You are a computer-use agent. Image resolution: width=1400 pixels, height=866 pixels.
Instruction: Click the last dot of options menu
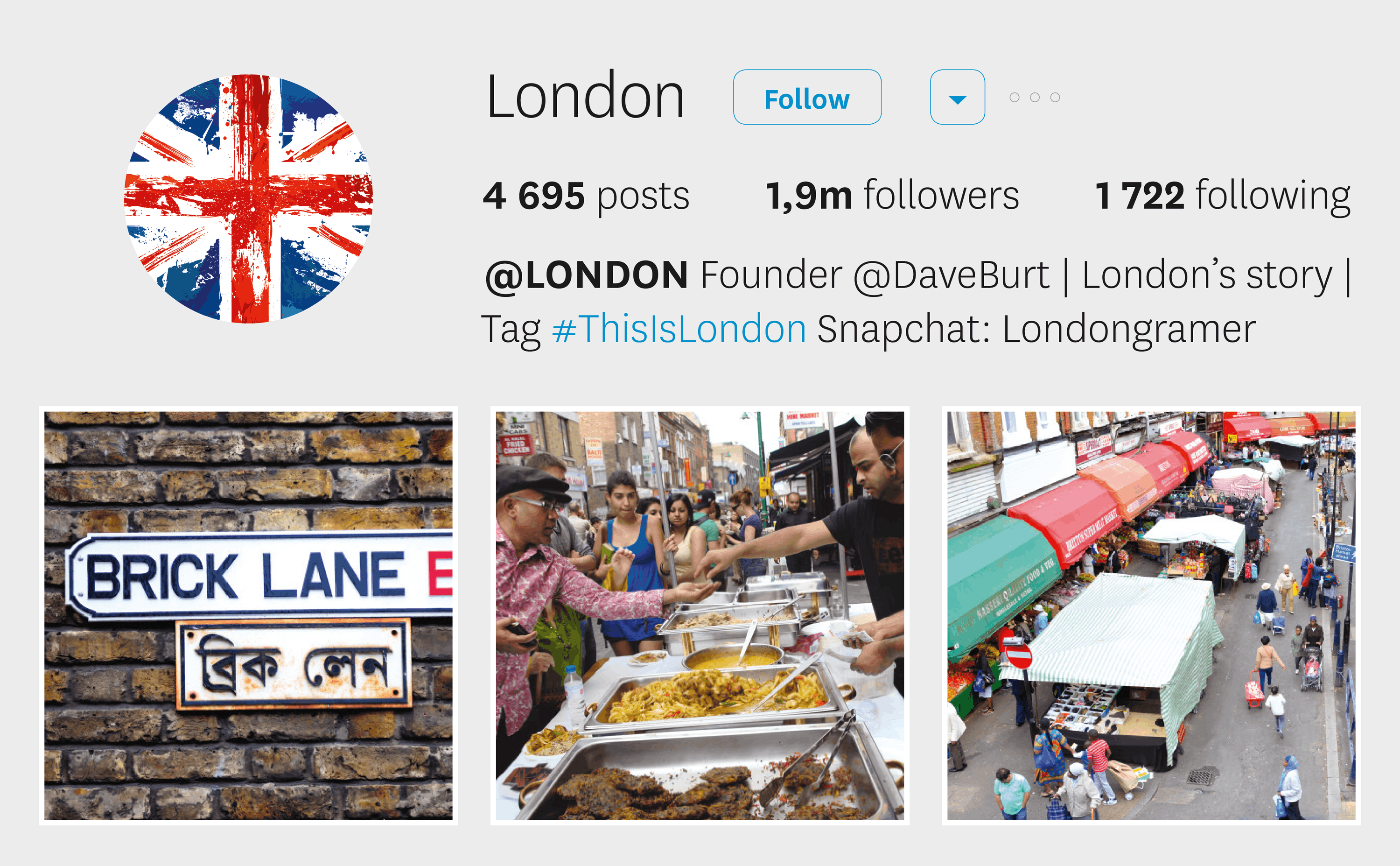pos(1055,98)
